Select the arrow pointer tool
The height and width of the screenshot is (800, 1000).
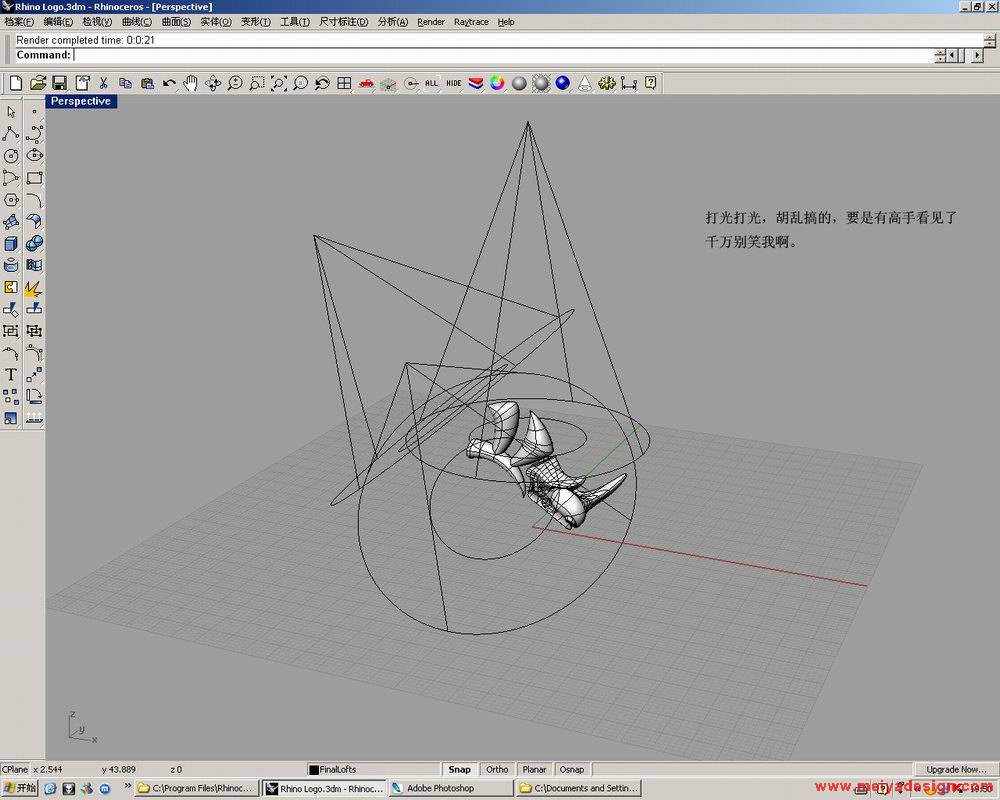11,112
